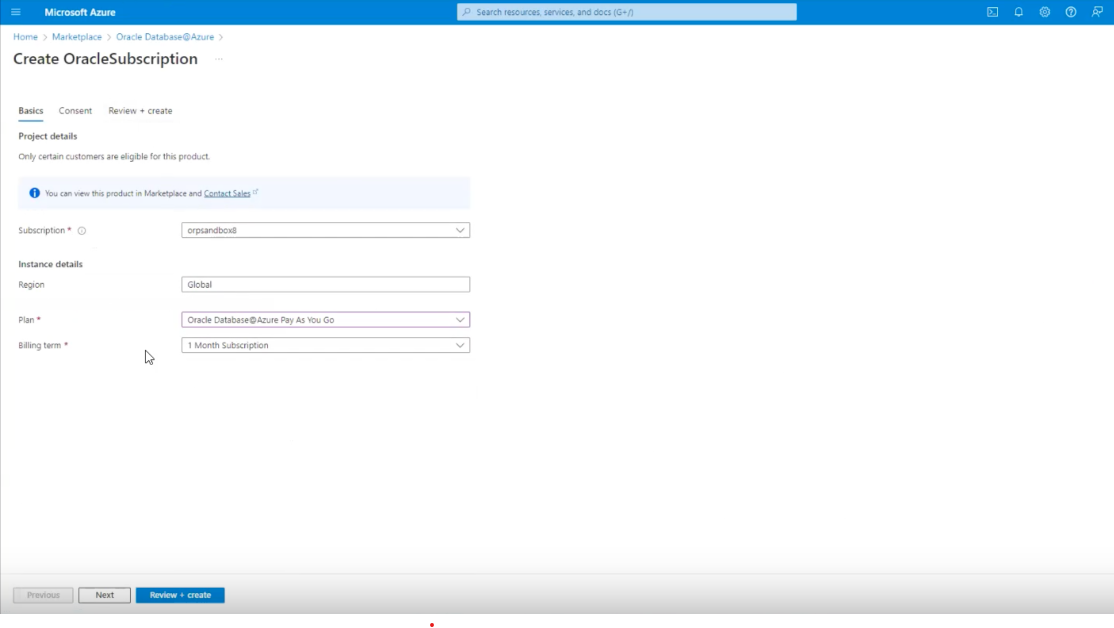Open the portal hamburger menu
1114x628 pixels.
tap(15, 11)
